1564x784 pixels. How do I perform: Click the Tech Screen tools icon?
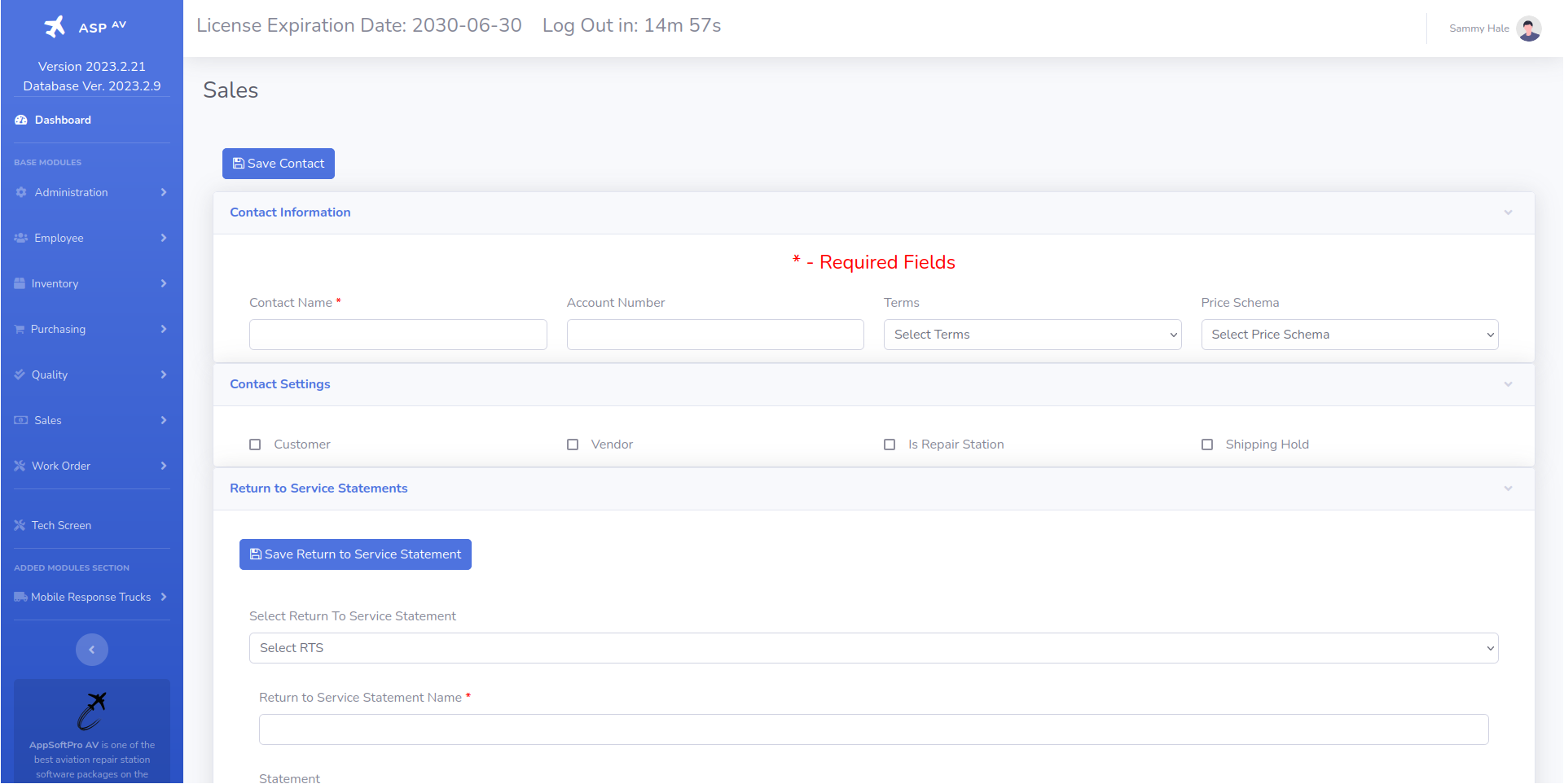pyautogui.click(x=20, y=525)
